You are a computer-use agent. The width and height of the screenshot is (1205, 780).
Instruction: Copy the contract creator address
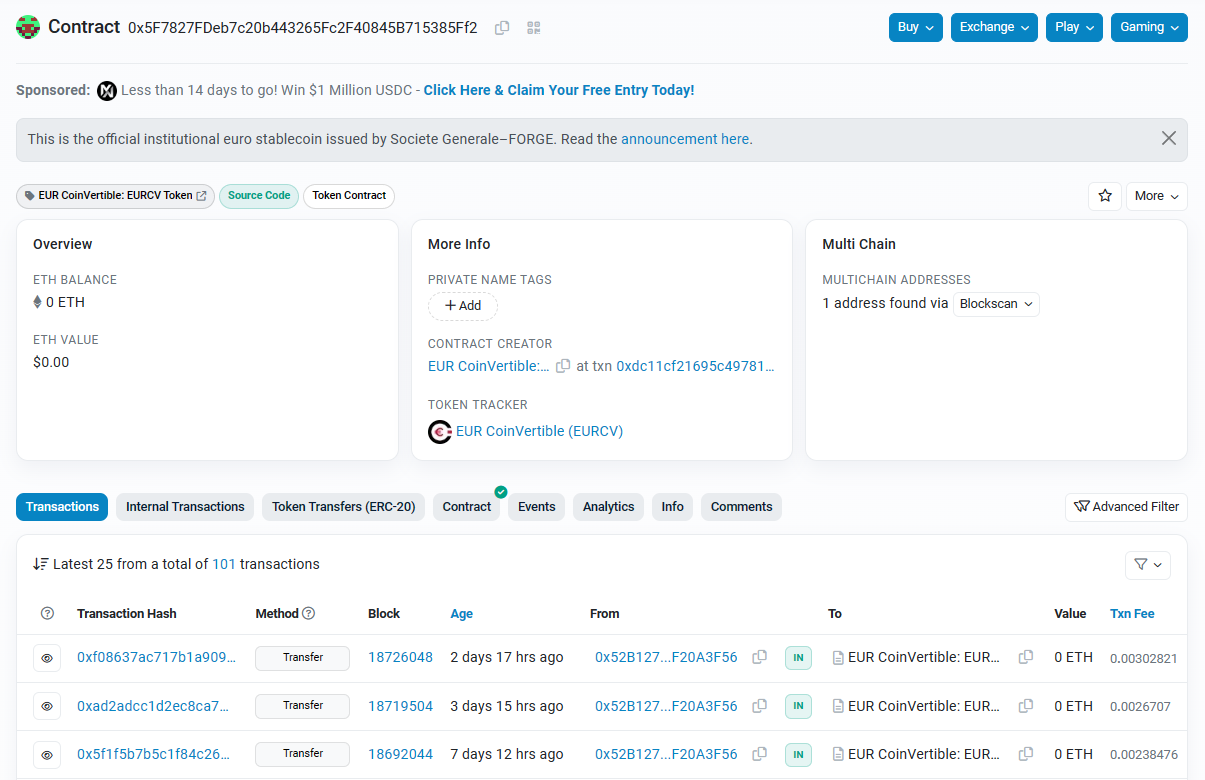point(563,366)
